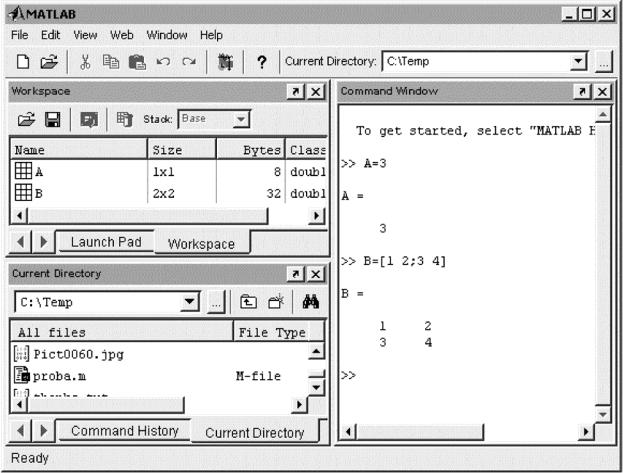Click Workspace table horizontal scrollbar thumb
The image size is (623, 473).
pyautogui.click(x=148, y=216)
